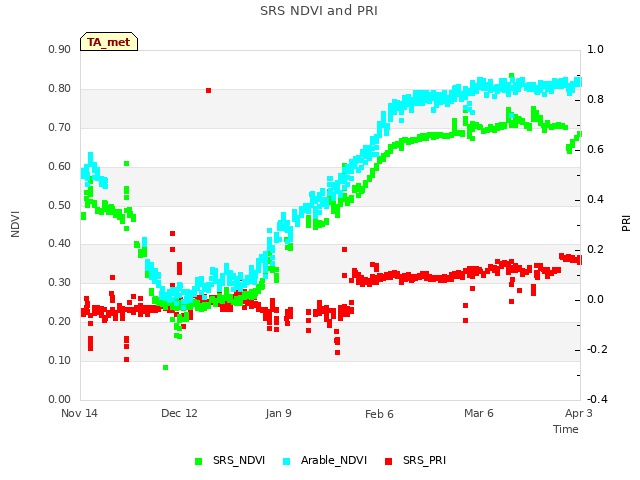Click the Time axis label

[566, 429]
